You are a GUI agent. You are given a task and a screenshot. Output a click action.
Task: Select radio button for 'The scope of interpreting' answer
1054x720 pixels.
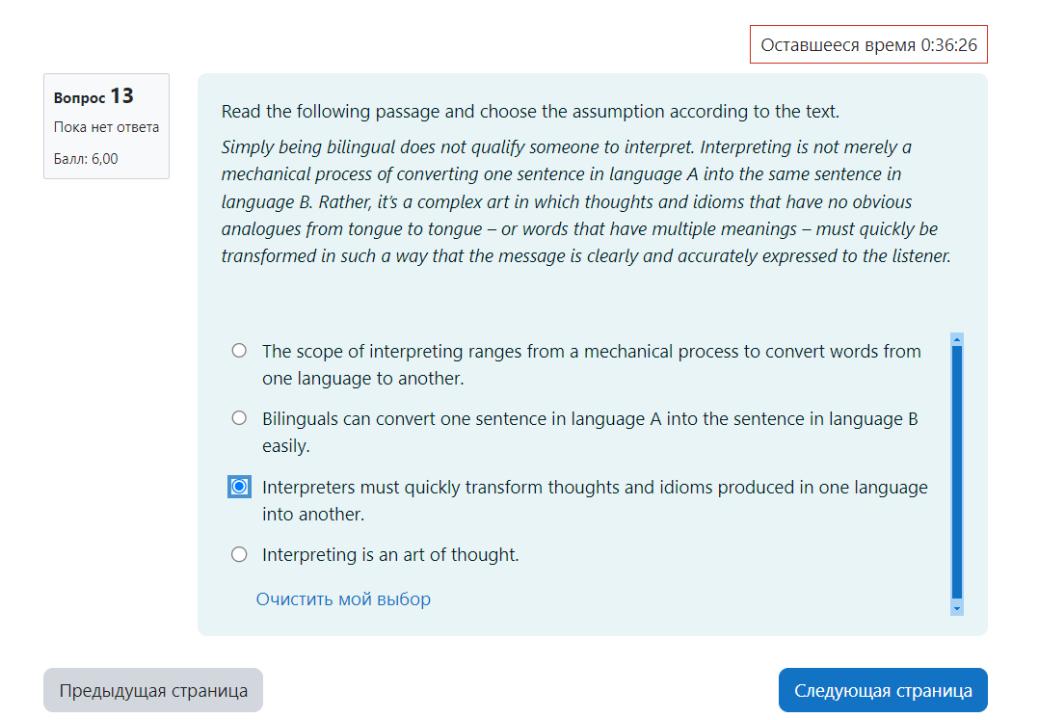(x=239, y=350)
